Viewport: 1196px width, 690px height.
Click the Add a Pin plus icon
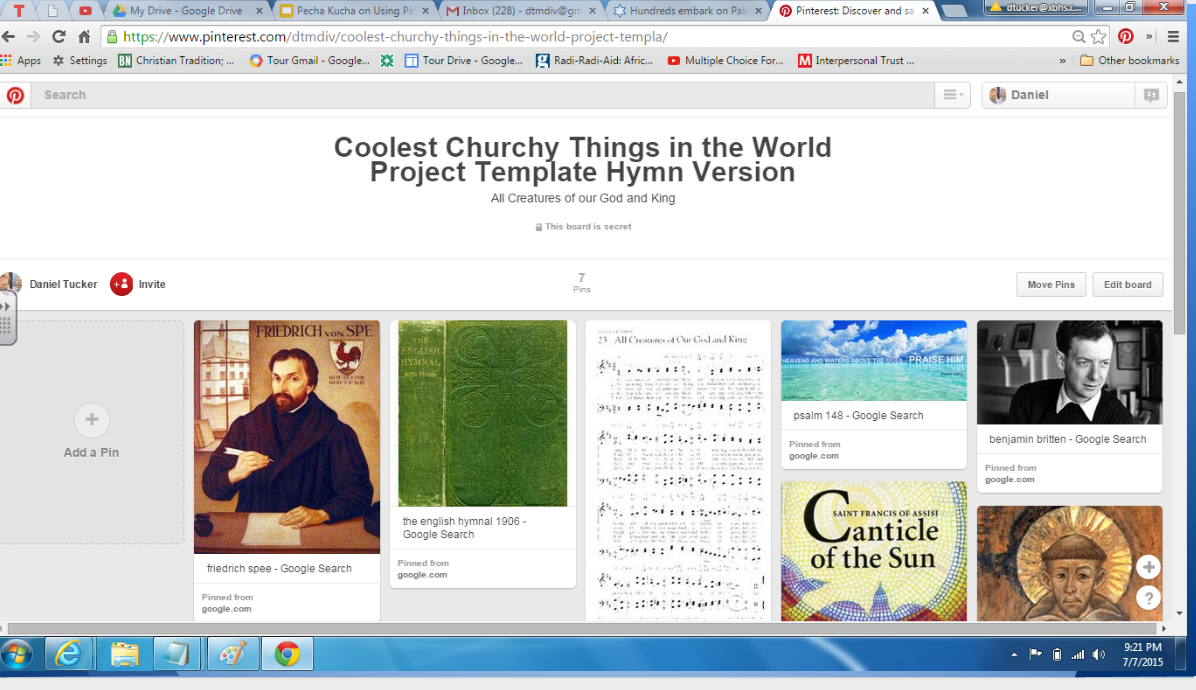click(x=92, y=420)
